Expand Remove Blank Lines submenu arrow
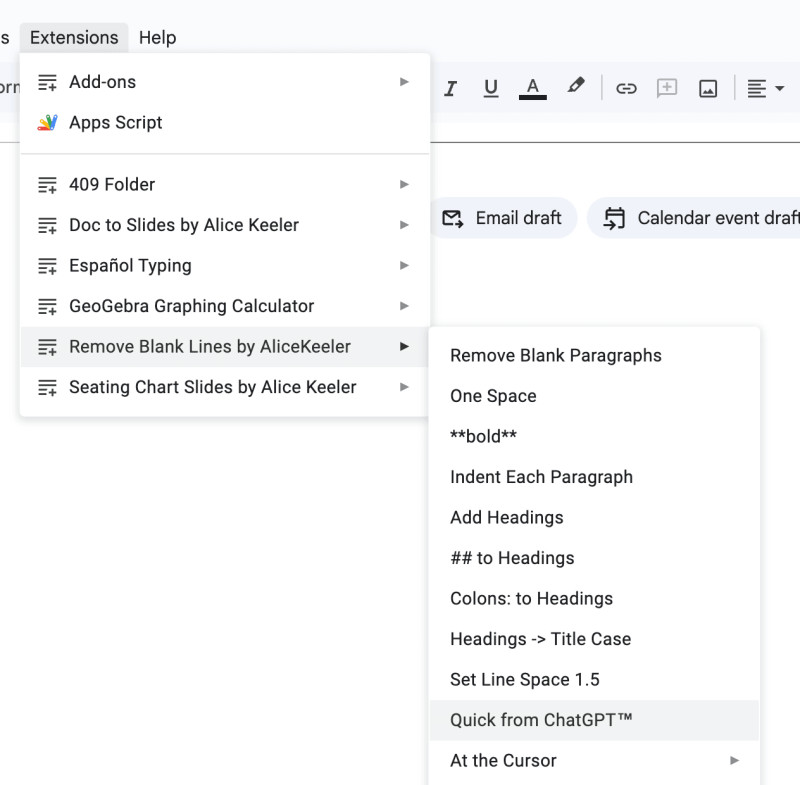This screenshot has width=800, height=785. coord(404,346)
